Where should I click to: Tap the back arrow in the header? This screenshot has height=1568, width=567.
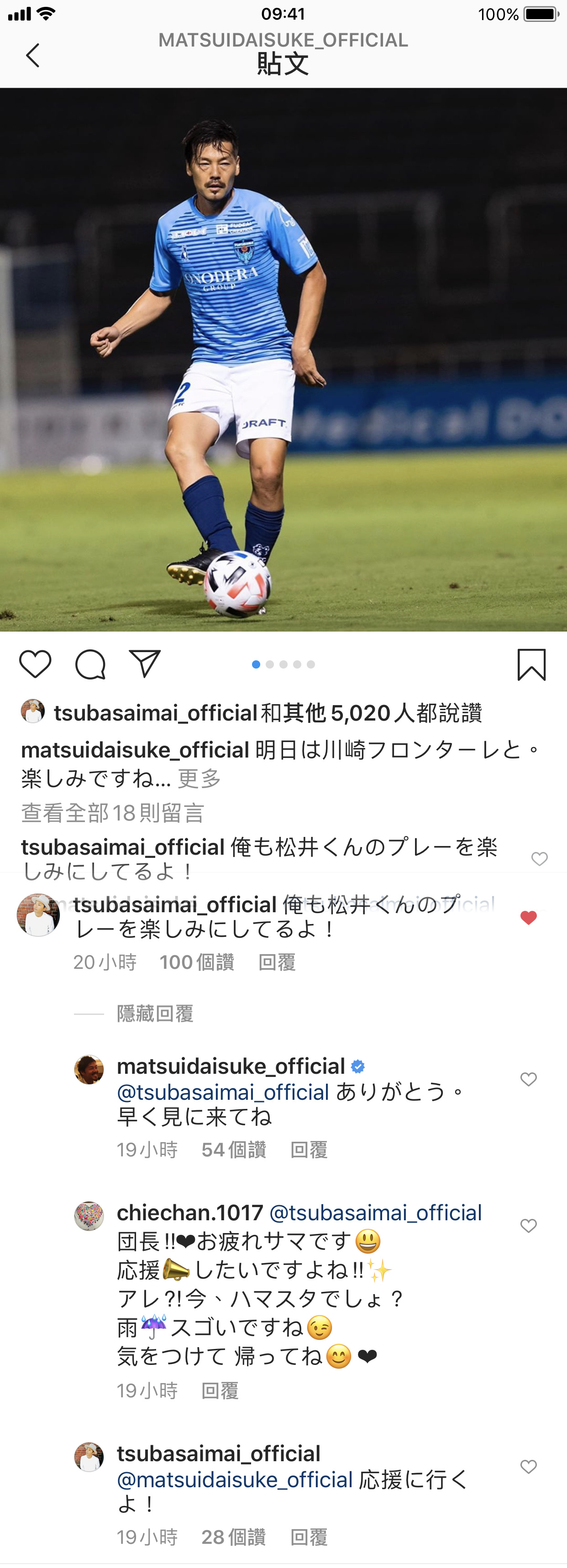point(33,55)
